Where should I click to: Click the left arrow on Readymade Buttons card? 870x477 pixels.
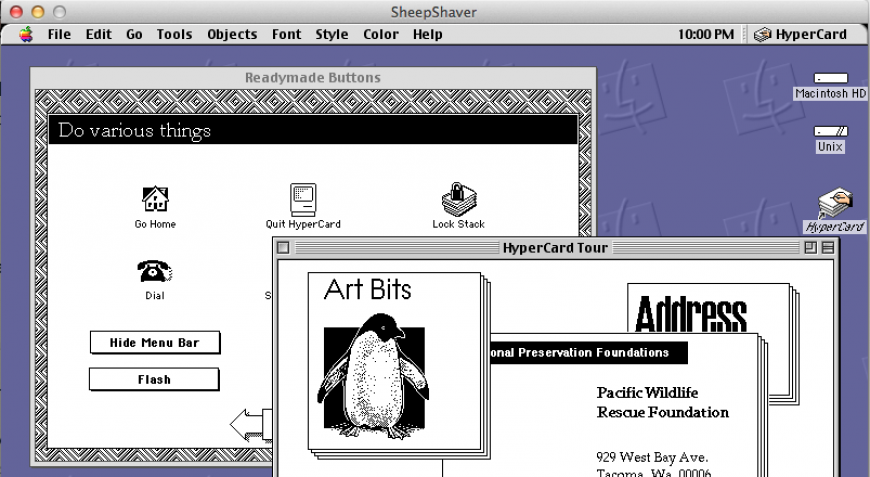[248, 424]
